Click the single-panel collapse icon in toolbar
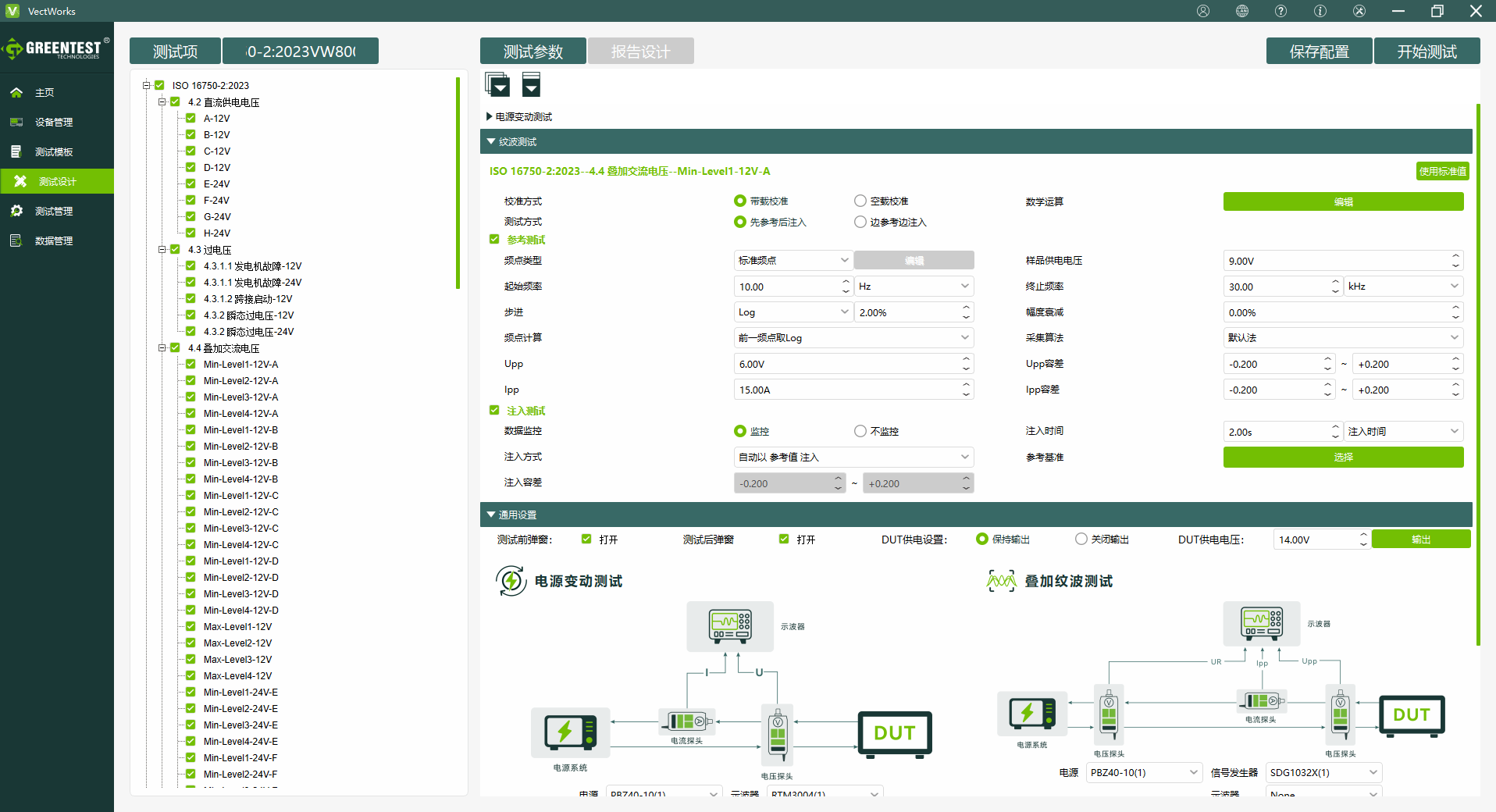The height and width of the screenshot is (812, 1496). pos(531,84)
